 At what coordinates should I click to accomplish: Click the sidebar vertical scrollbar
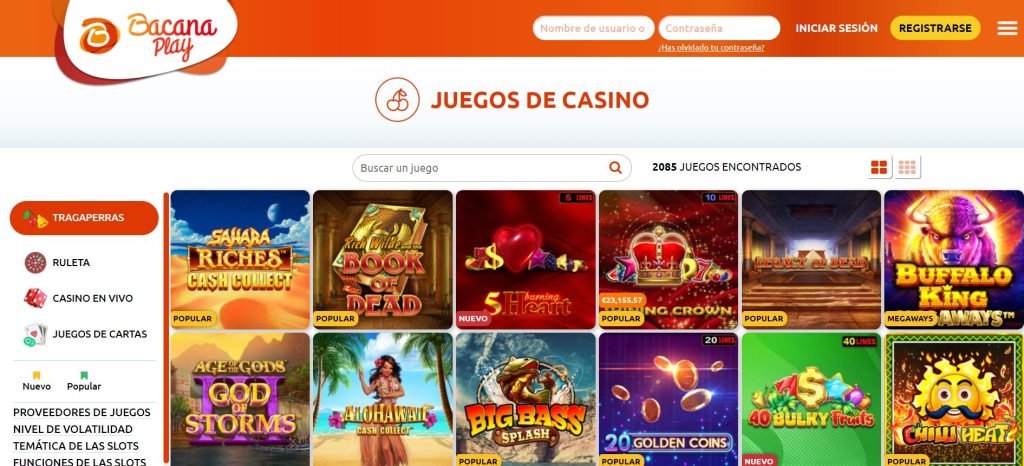point(166,326)
